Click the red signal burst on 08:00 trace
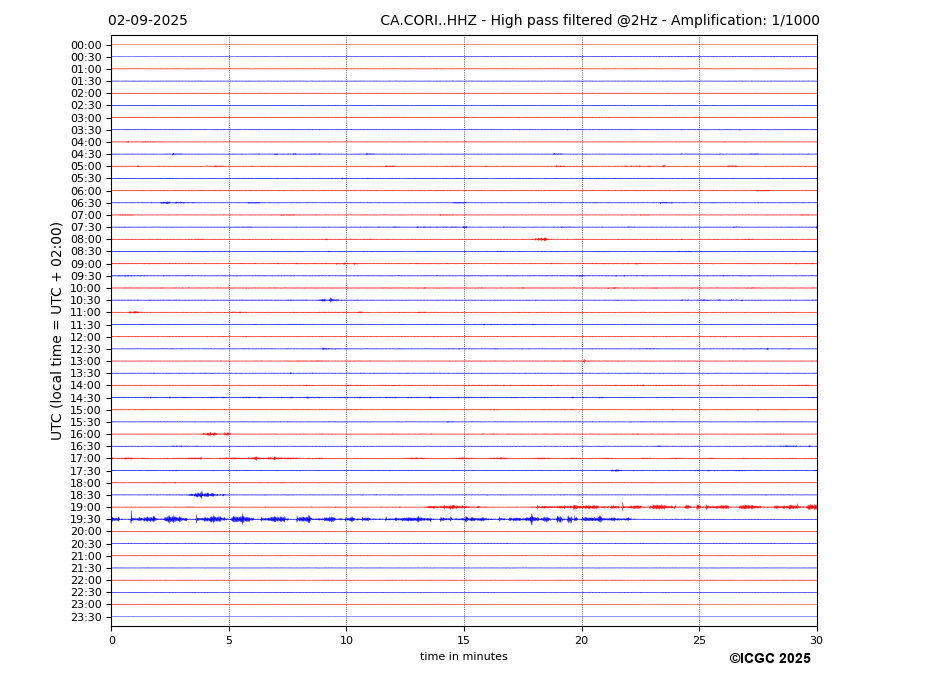This screenshot has height=696, width=927. pos(542,239)
